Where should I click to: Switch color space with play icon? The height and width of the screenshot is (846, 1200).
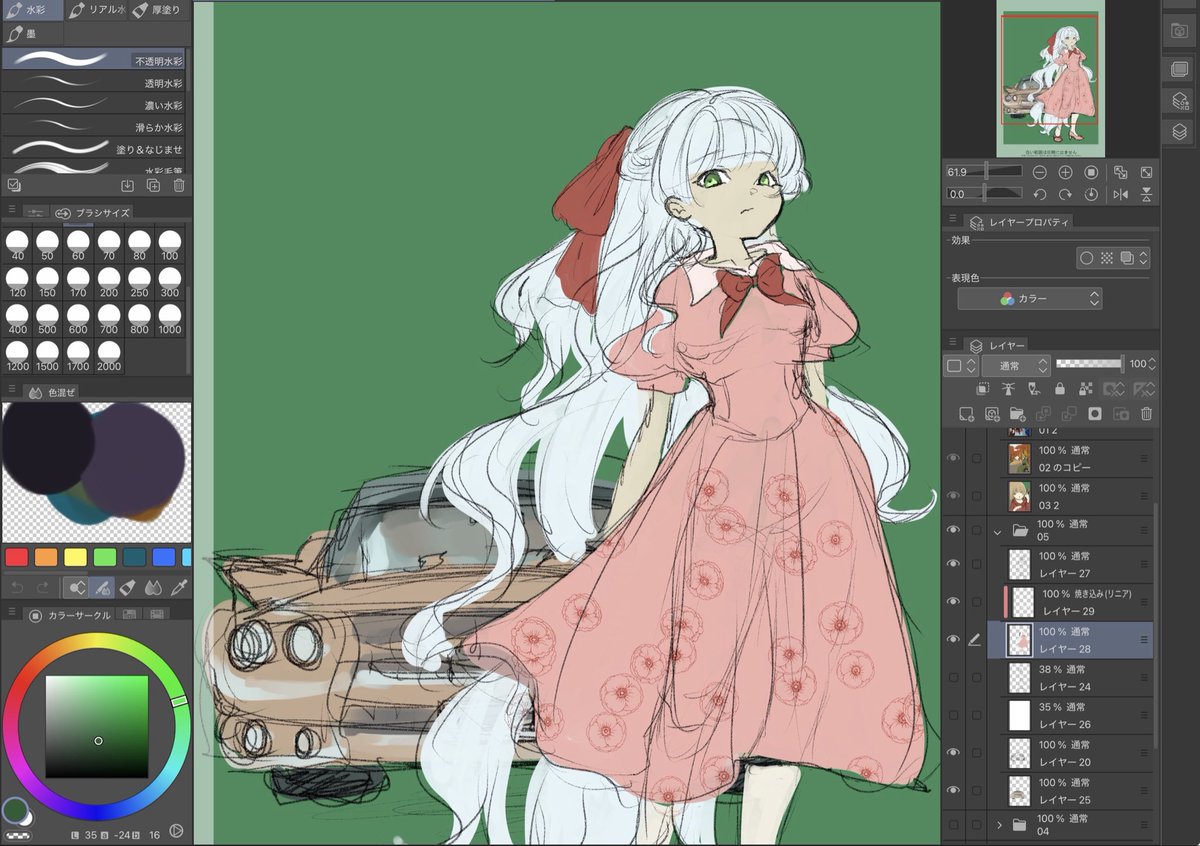pos(176,830)
